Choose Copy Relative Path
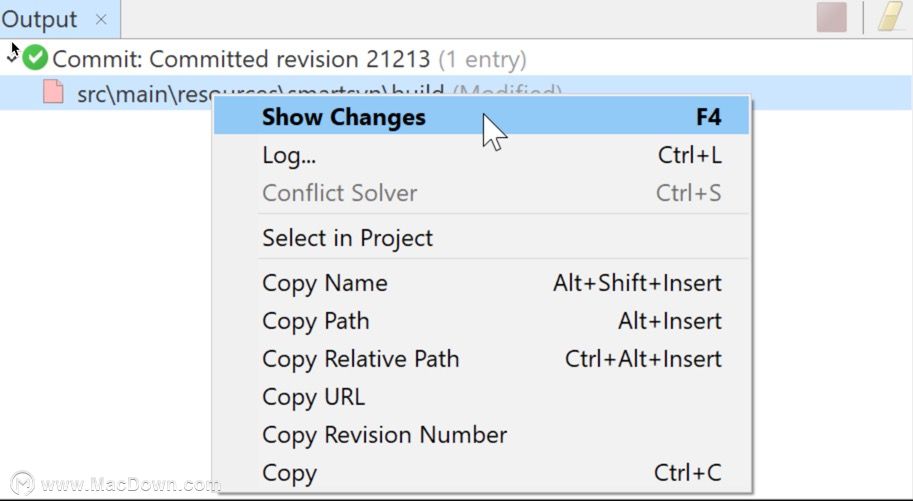Image resolution: width=913 pixels, height=501 pixels. (360, 359)
